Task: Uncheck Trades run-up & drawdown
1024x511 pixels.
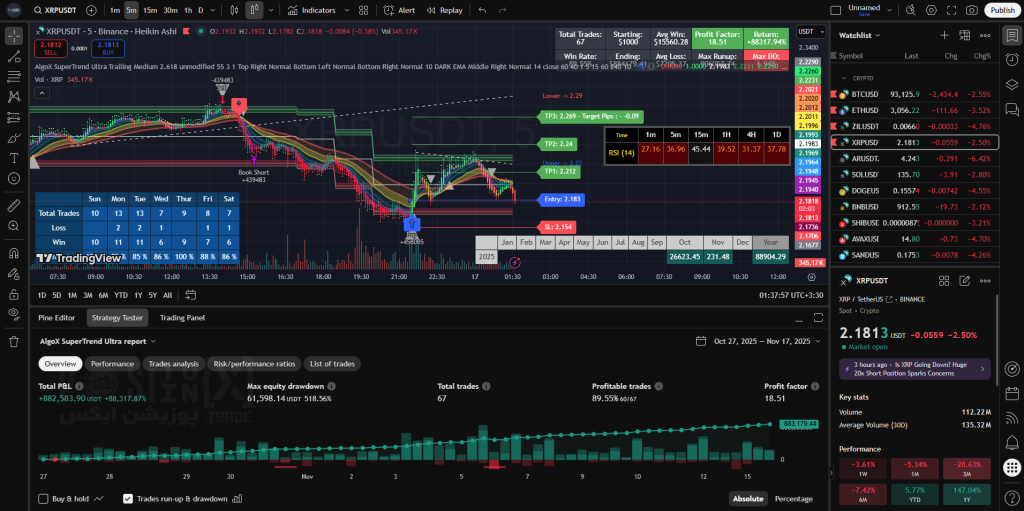Action: point(128,499)
